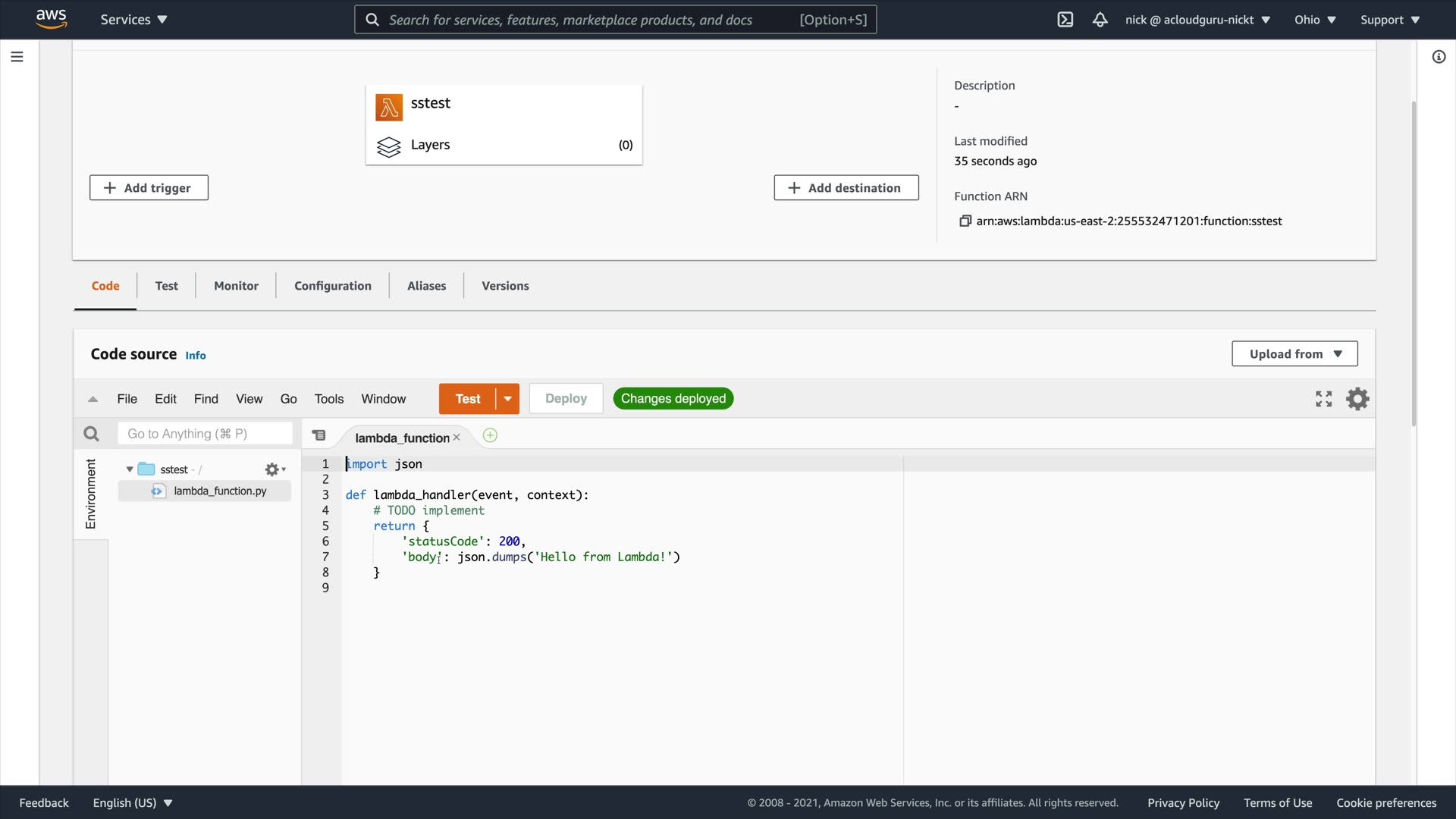Click the search magnifier in editor sidebar

click(91, 434)
